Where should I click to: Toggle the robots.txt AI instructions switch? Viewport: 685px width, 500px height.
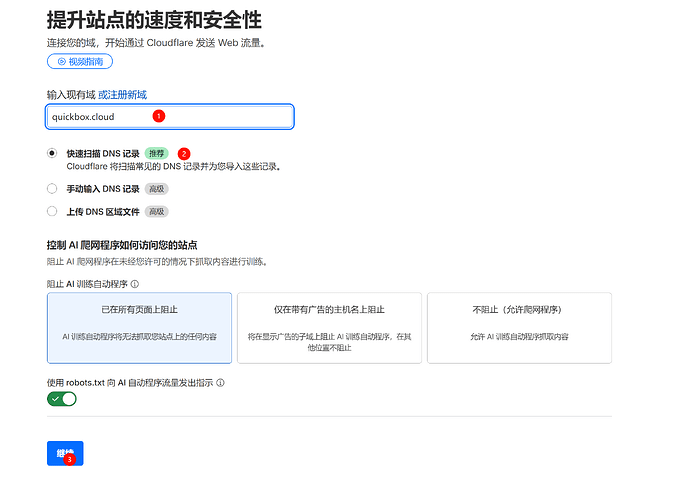[x=62, y=399]
